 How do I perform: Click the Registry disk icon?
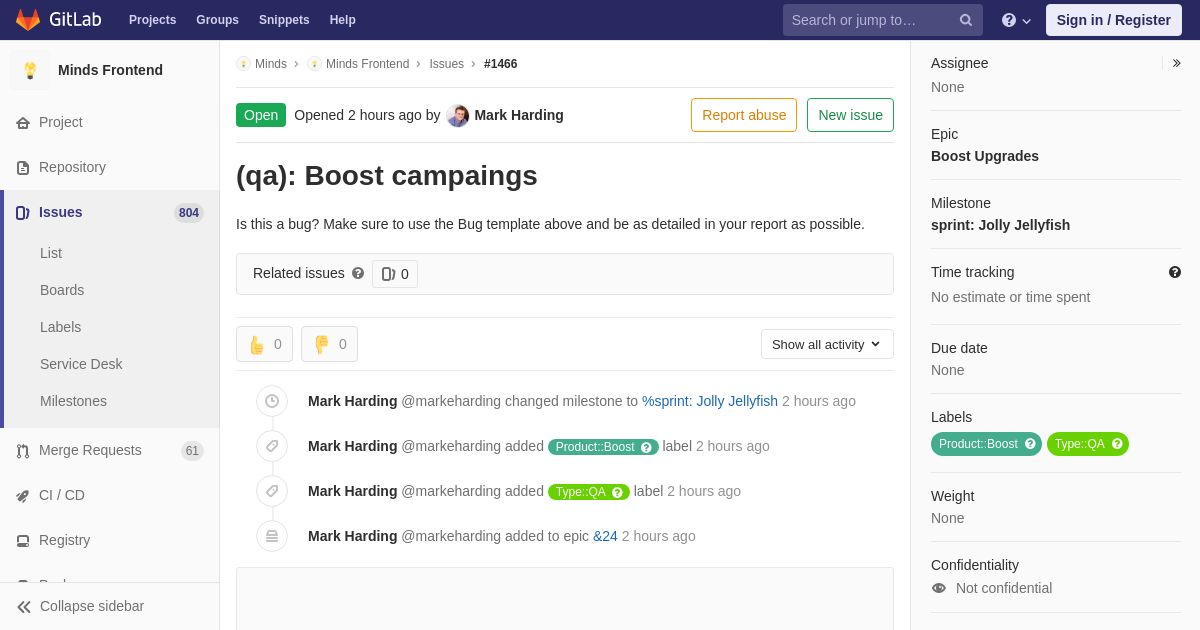pyautogui.click(x=23, y=540)
